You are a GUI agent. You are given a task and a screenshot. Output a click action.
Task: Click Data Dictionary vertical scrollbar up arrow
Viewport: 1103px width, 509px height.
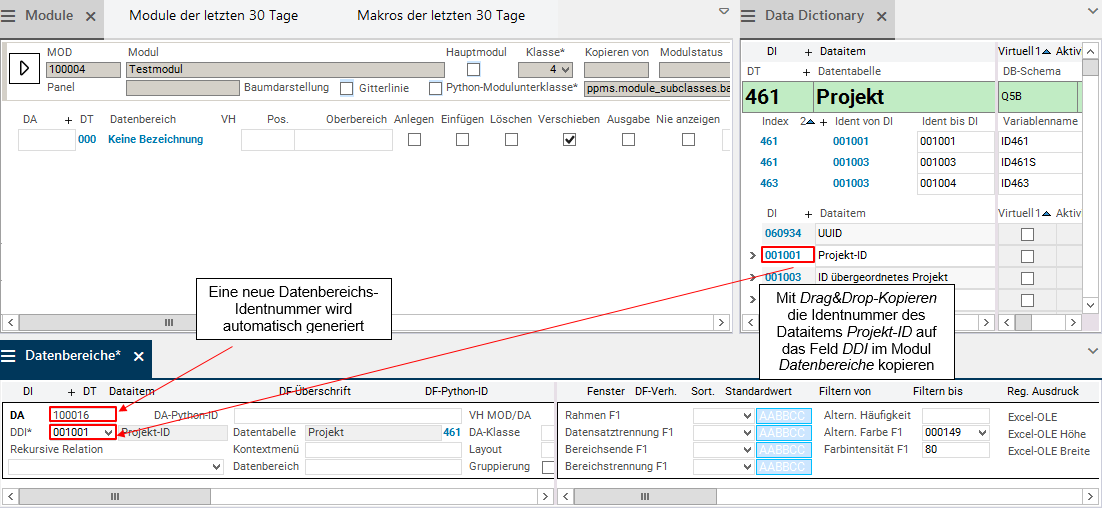(1090, 51)
